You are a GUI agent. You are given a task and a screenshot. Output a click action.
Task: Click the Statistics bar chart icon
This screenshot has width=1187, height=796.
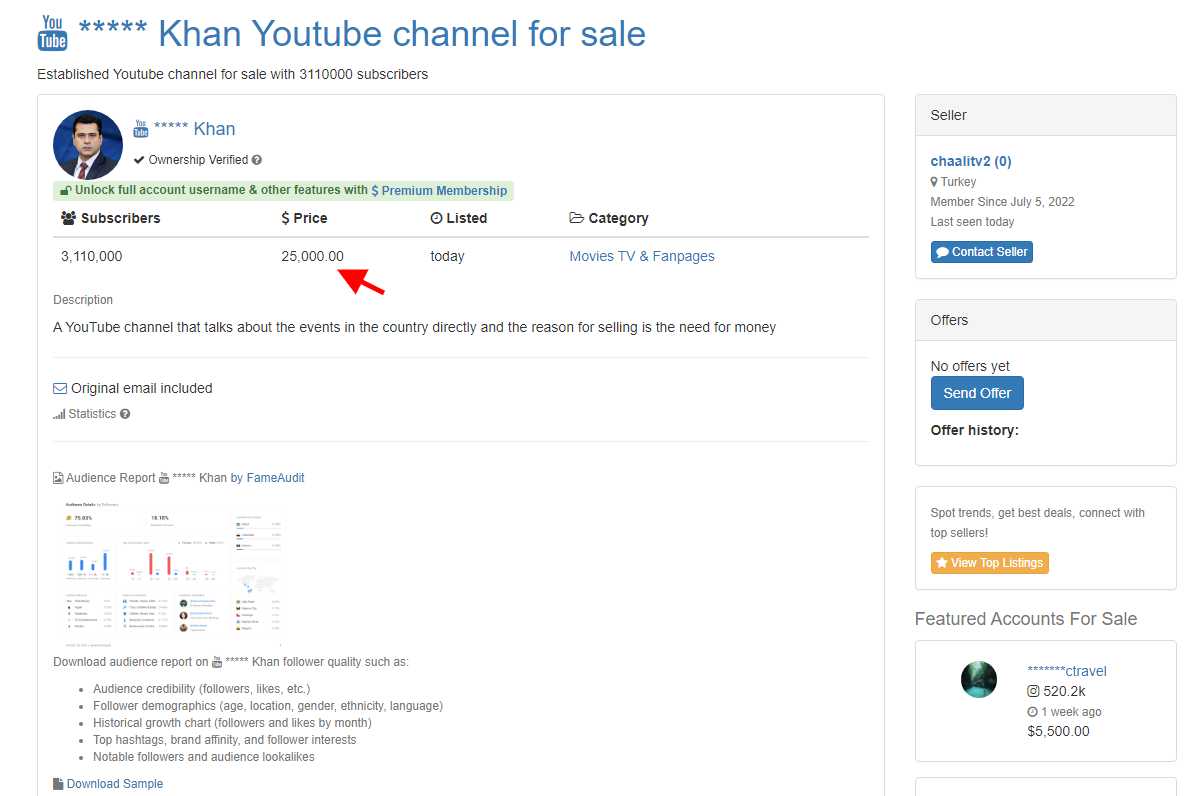point(59,414)
